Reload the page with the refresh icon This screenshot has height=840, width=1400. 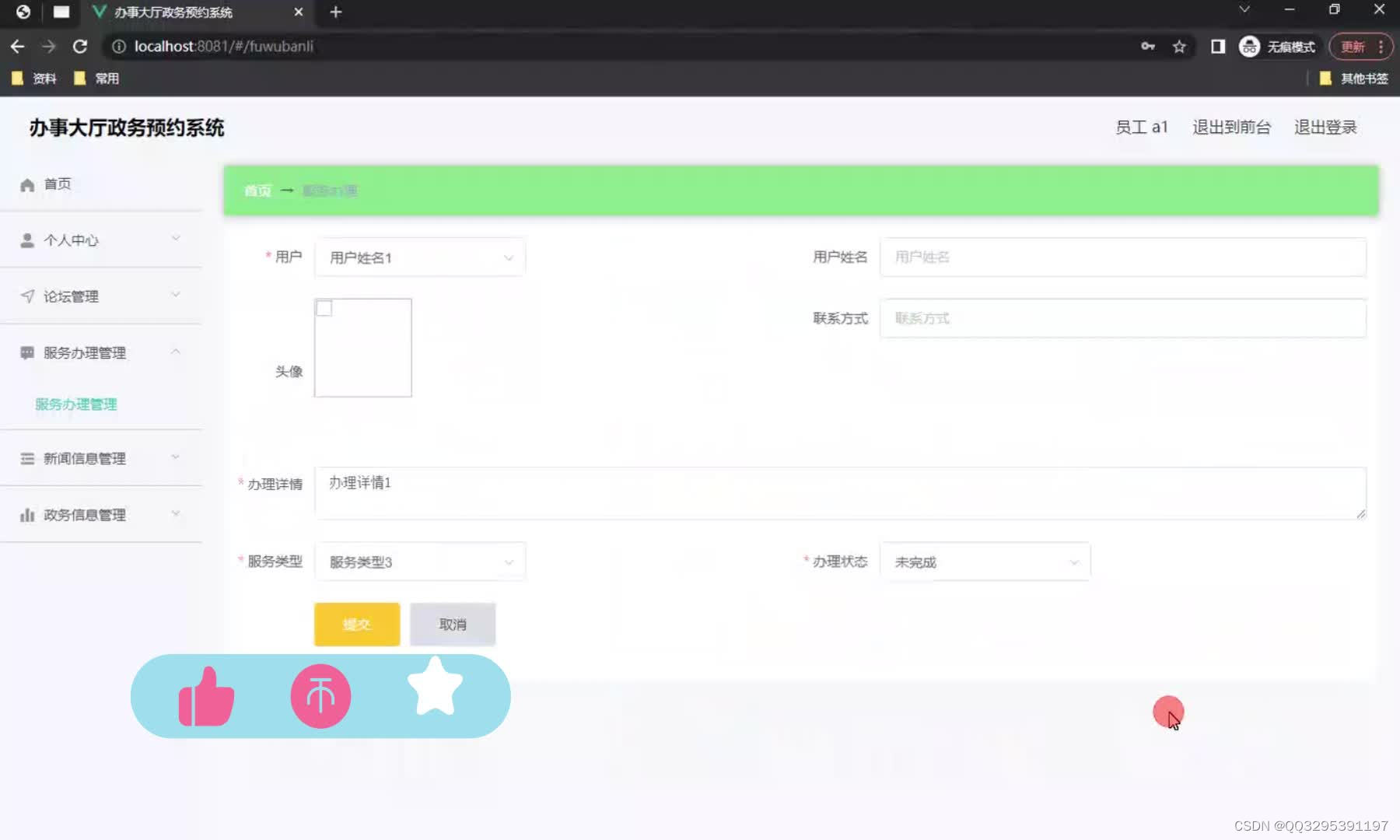point(79,47)
